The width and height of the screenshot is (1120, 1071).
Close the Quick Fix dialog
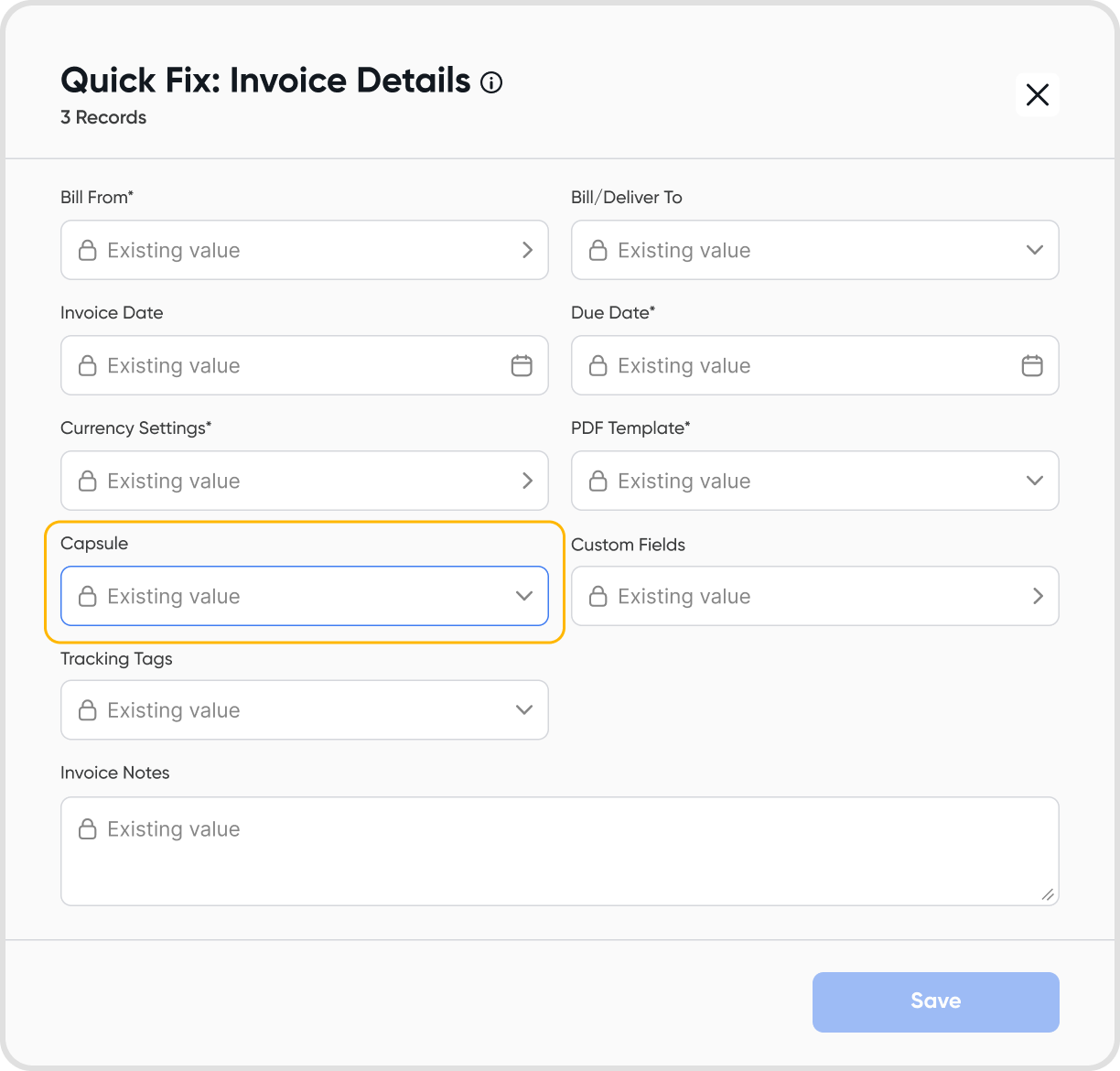tap(1038, 94)
